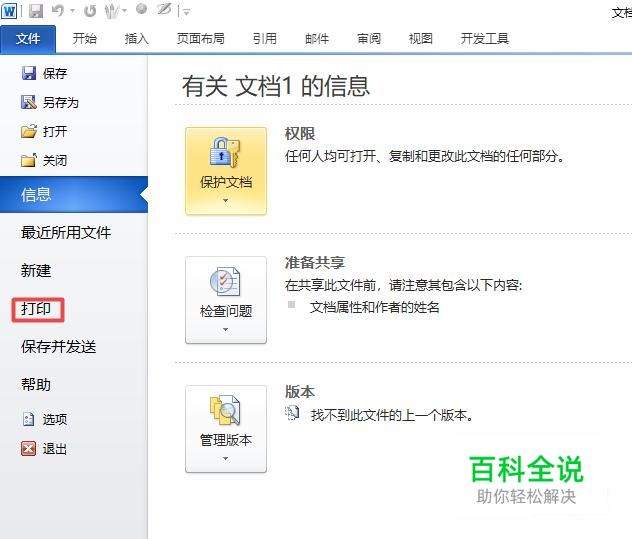Click the checklist icon on 检查问题

[x=225, y=281]
